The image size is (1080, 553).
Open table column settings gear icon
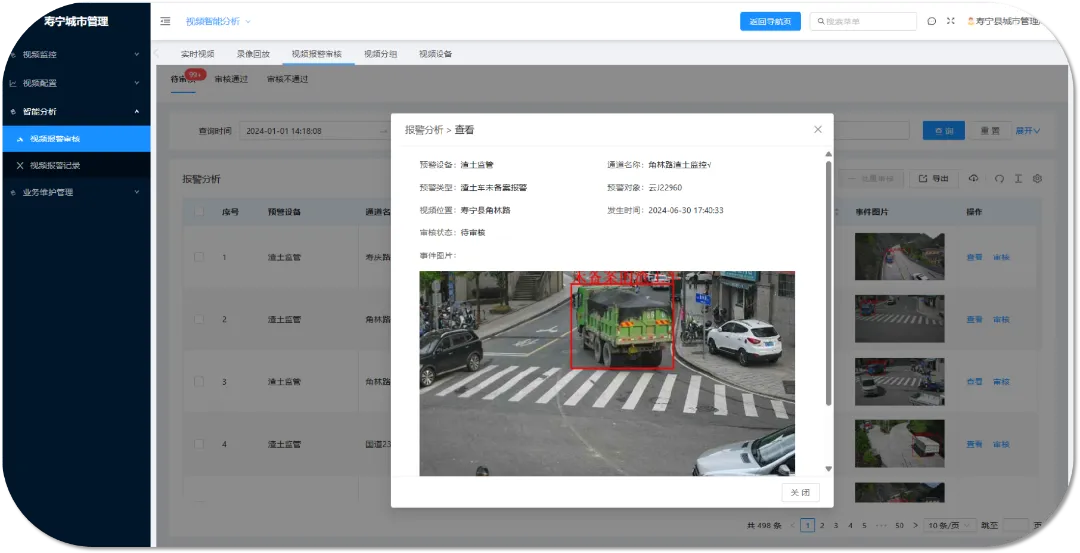1037,179
